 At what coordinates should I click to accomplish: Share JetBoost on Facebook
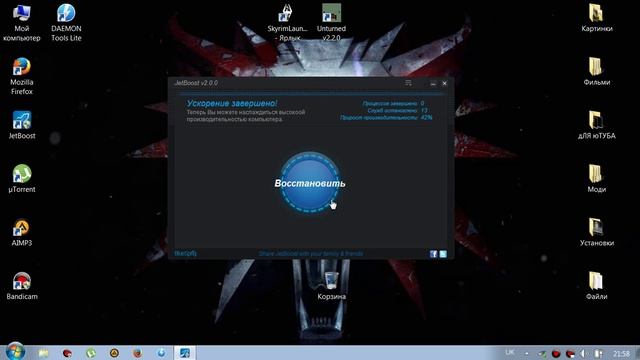pyautogui.click(x=433, y=254)
